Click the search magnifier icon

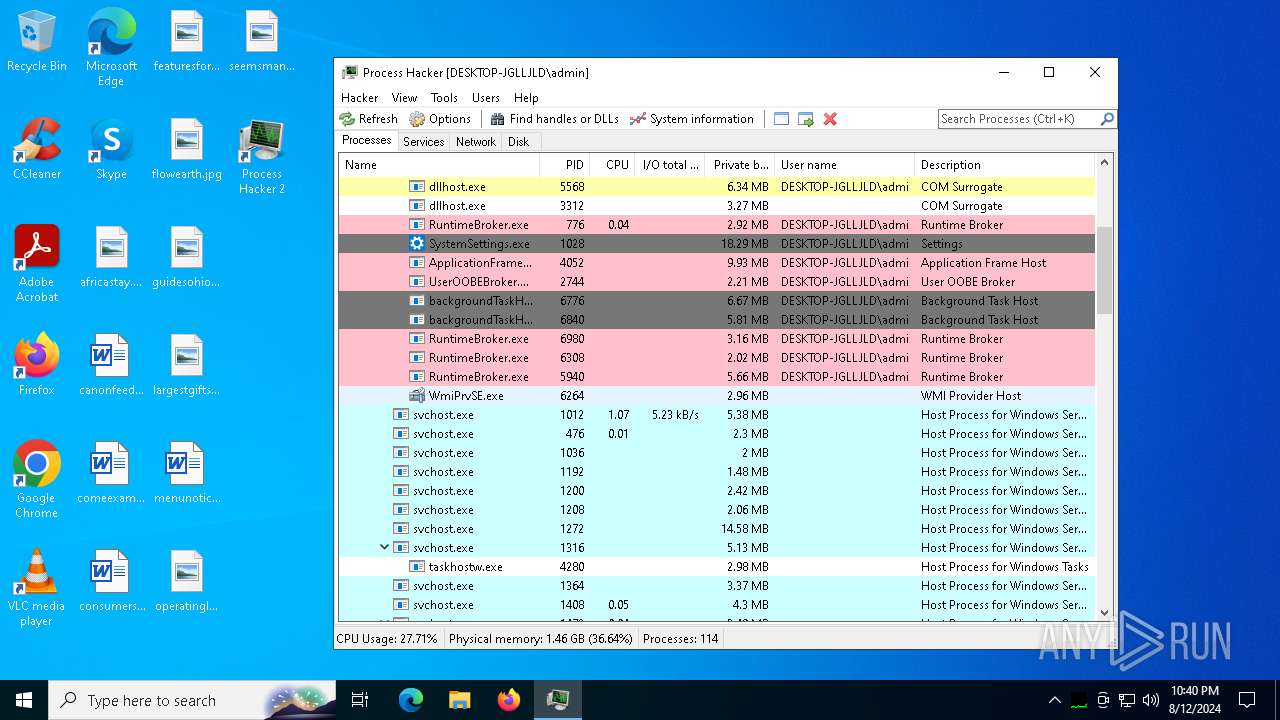tap(1107, 119)
